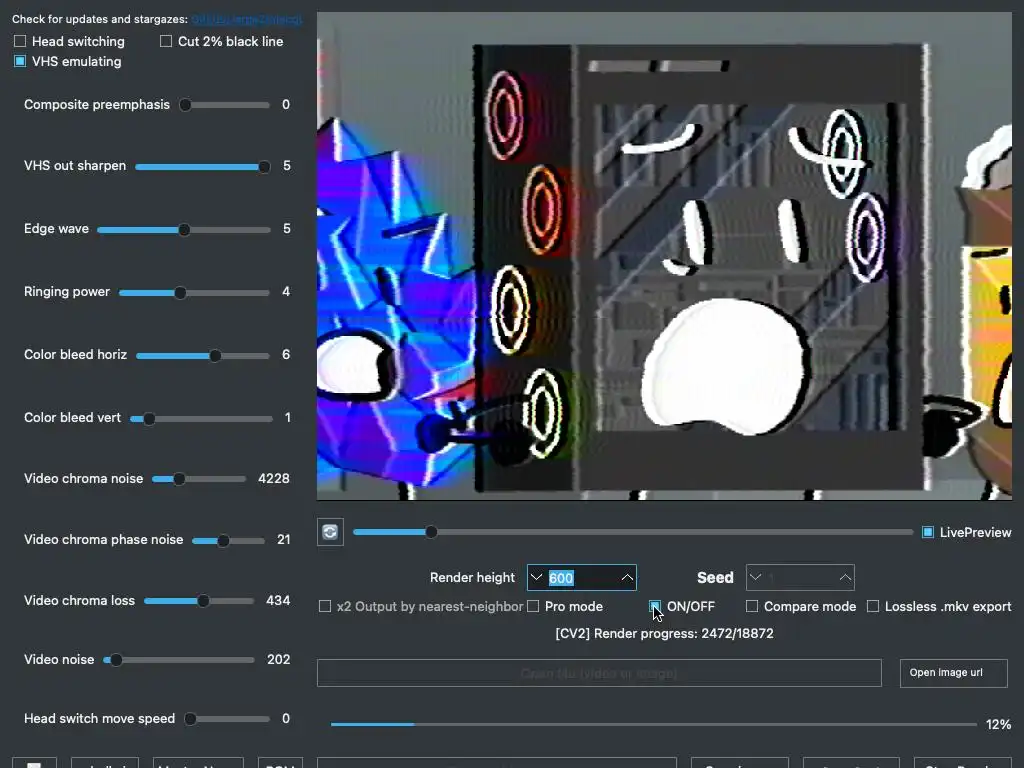Click the 12% progress label
Screen dimensions: 1024x768
point(998,724)
